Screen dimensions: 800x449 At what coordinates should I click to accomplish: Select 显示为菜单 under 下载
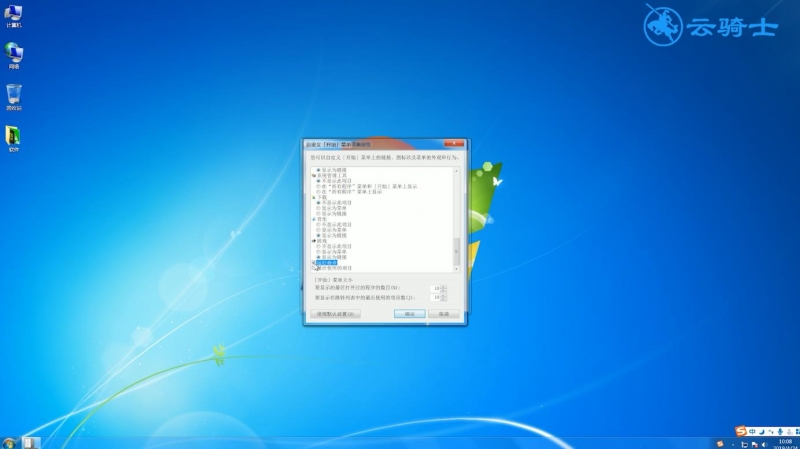point(332,208)
